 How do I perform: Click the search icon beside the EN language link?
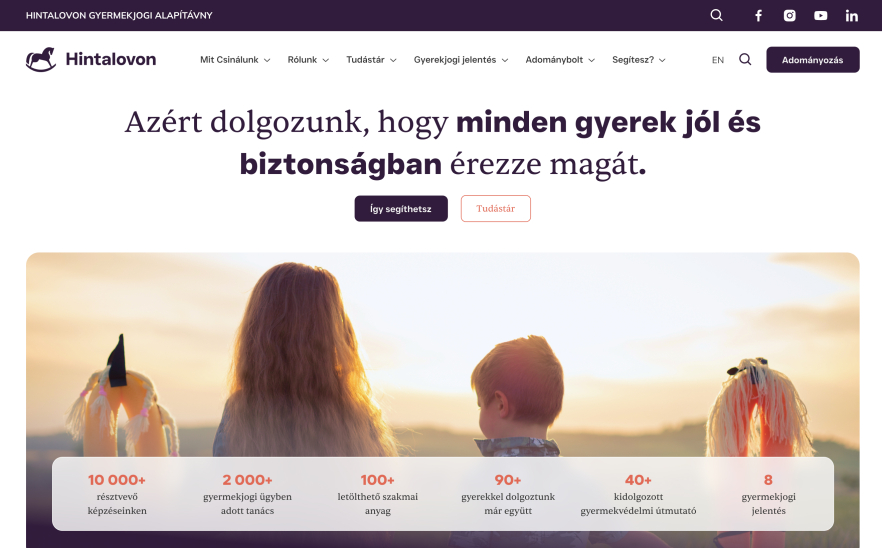(745, 59)
